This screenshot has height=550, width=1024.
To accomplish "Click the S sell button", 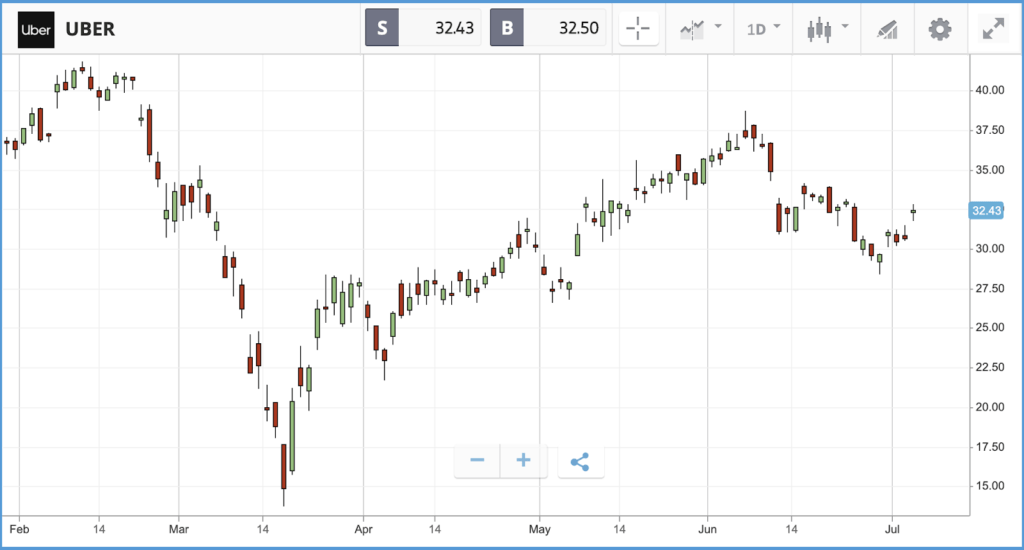I will [382, 28].
